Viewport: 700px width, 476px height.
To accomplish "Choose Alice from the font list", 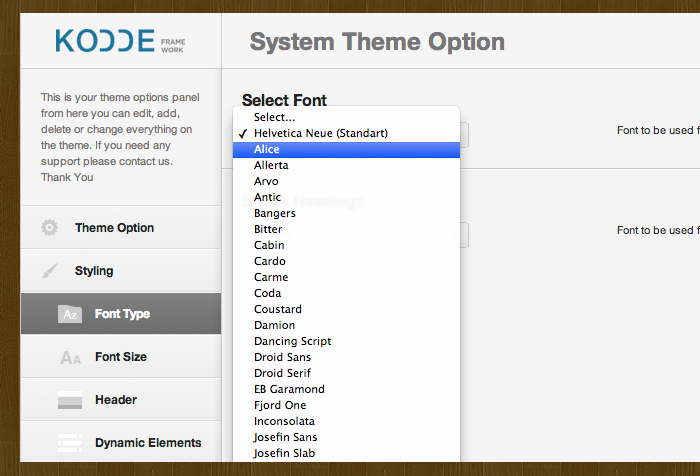I will (x=267, y=149).
